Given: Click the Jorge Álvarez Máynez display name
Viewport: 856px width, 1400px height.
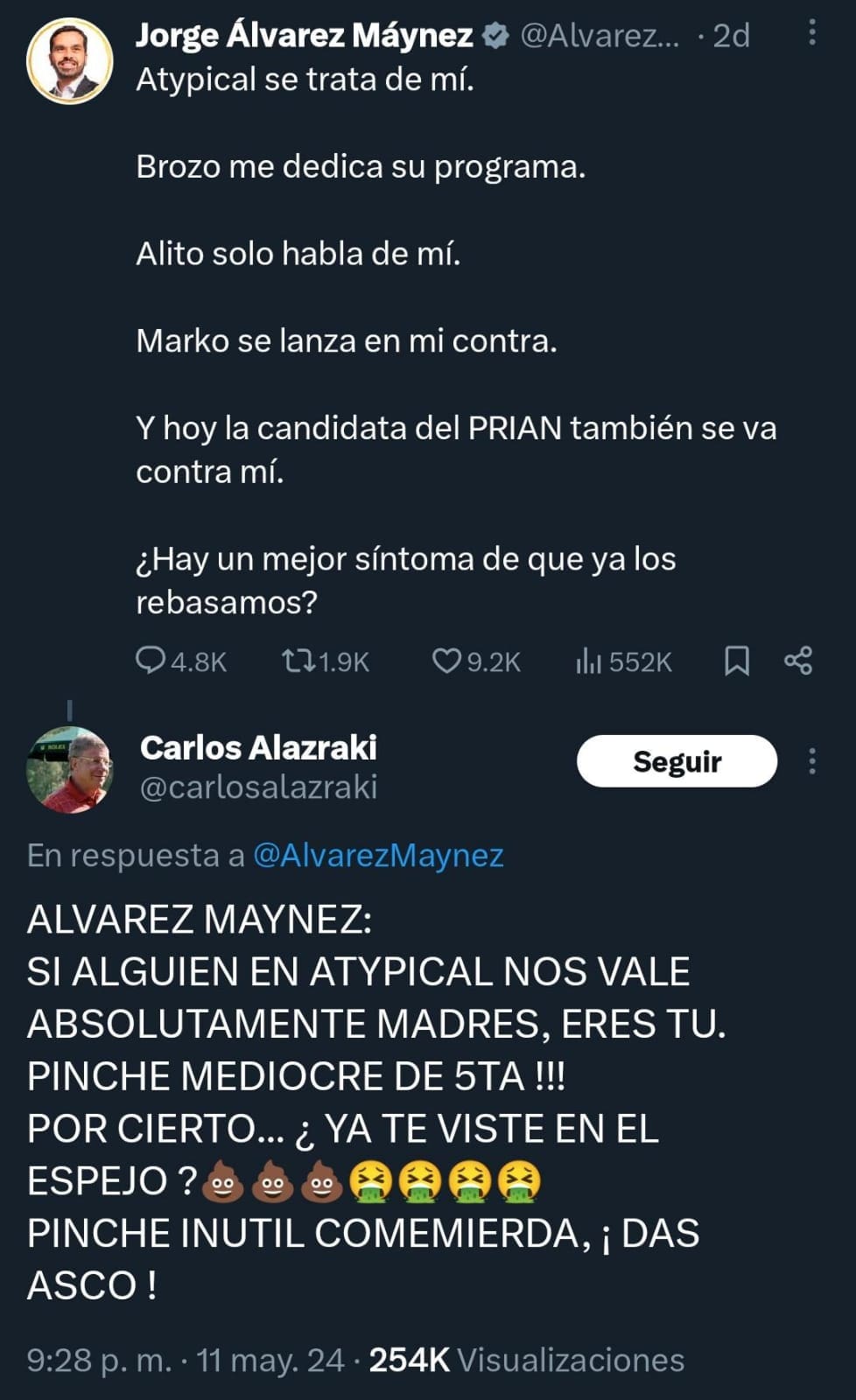Looking at the screenshot, I should (304, 36).
